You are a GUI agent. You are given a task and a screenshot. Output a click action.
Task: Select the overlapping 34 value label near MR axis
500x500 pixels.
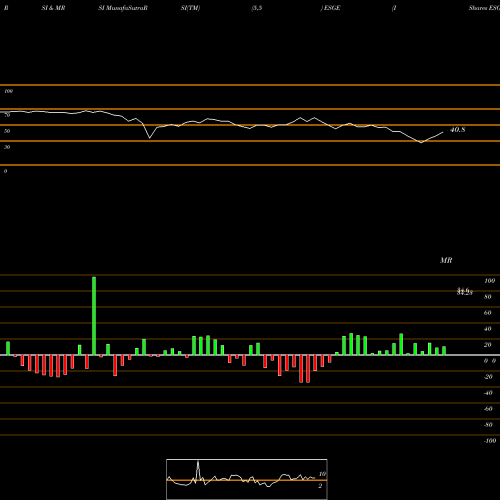[x=465, y=292]
